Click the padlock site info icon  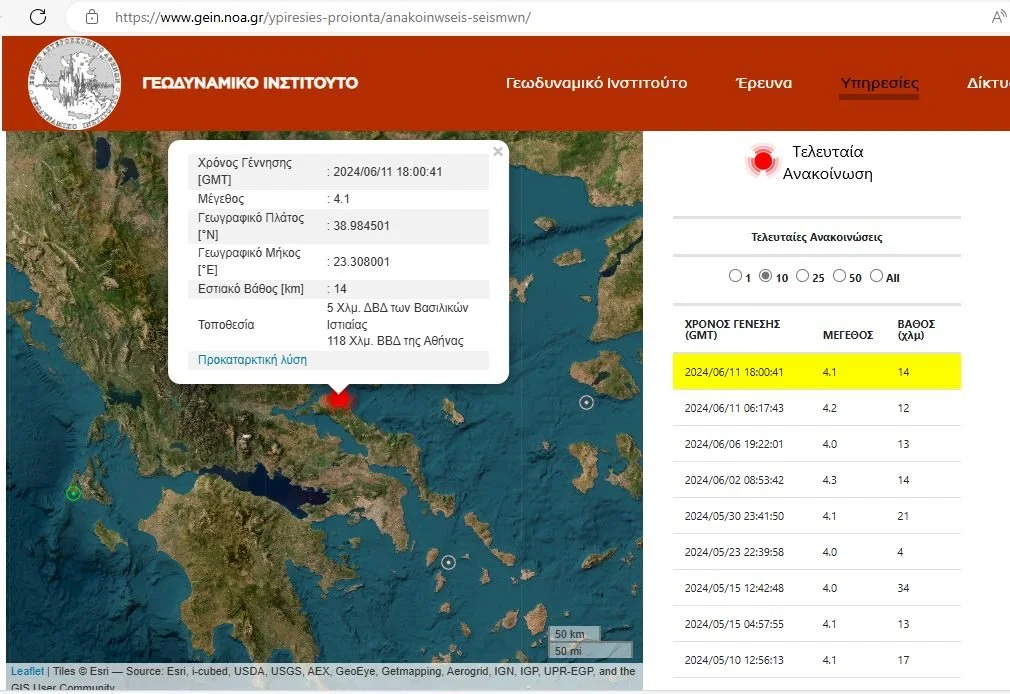(92, 17)
